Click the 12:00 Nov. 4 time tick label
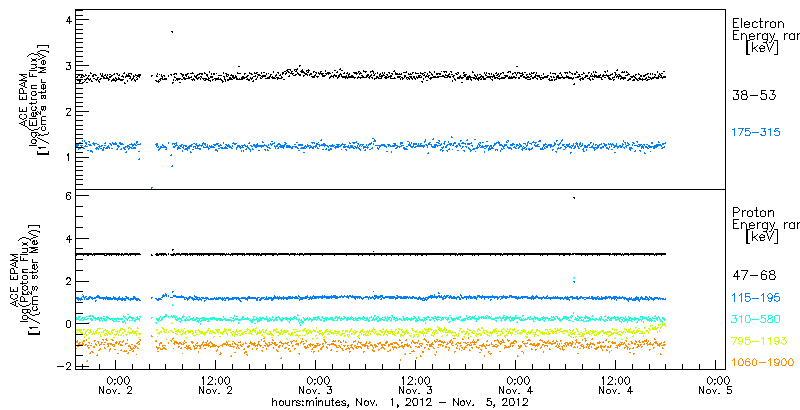The image size is (800, 410). tap(617, 386)
